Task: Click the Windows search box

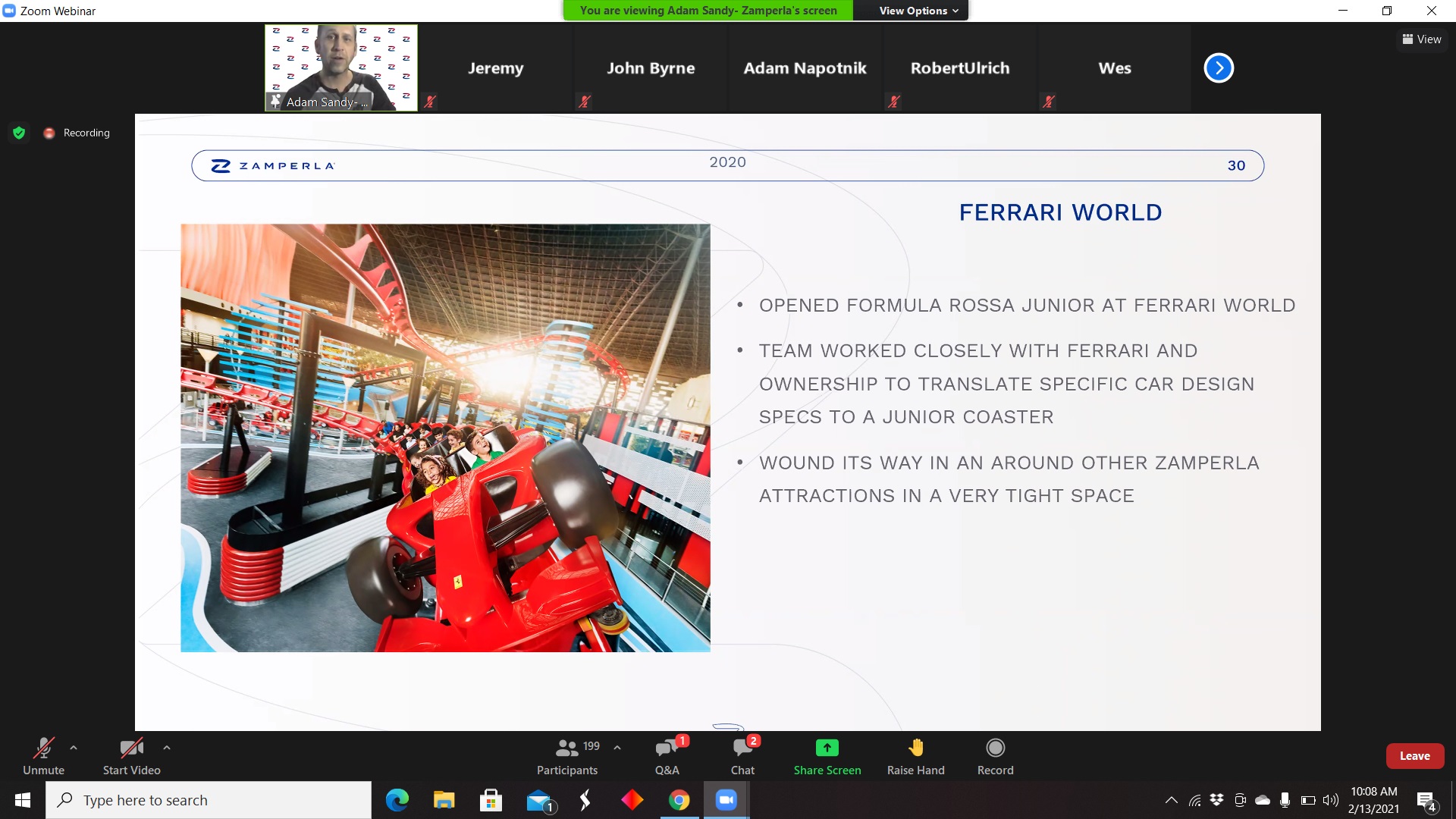Action: point(209,800)
